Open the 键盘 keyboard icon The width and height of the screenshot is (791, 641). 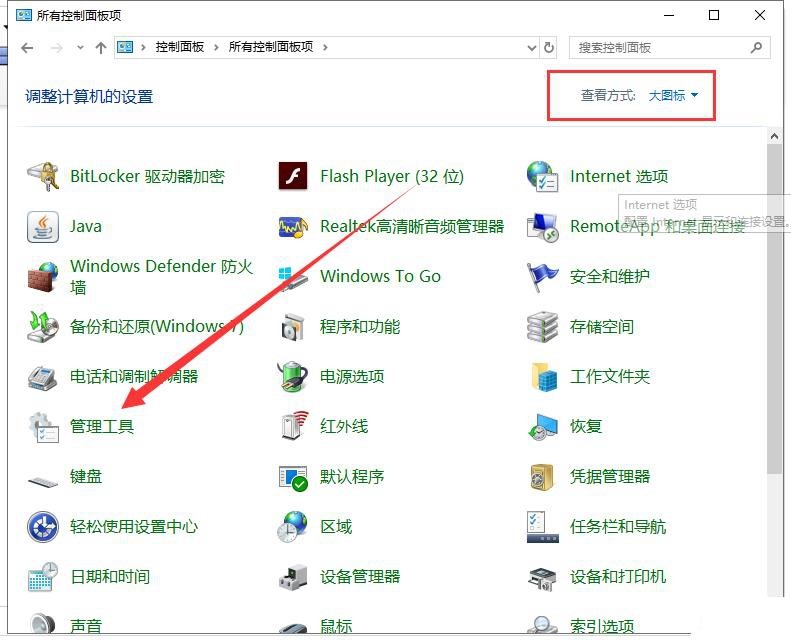click(x=43, y=482)
